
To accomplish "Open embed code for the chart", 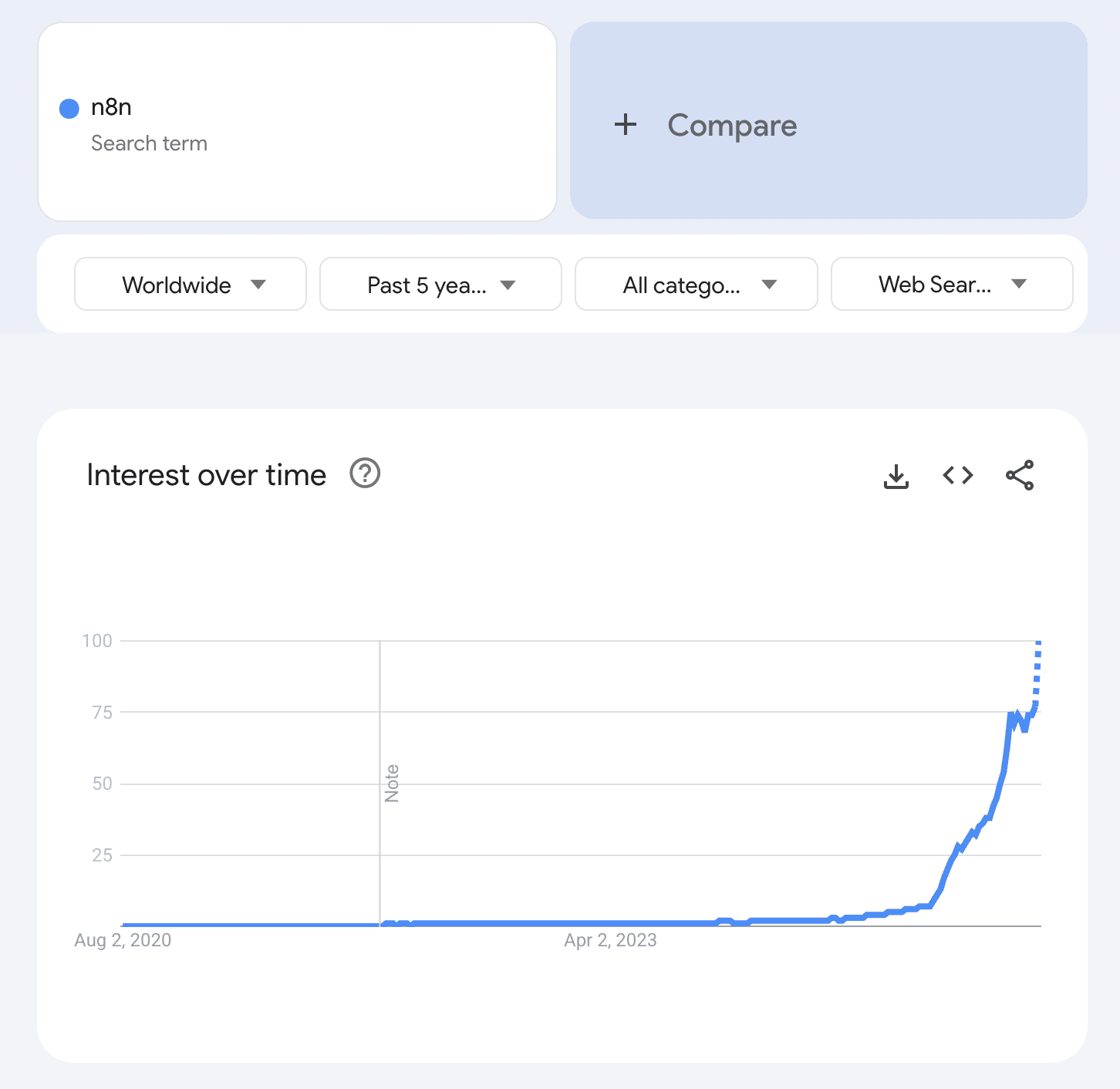I will pyautogui.click(x=958, y=475).
